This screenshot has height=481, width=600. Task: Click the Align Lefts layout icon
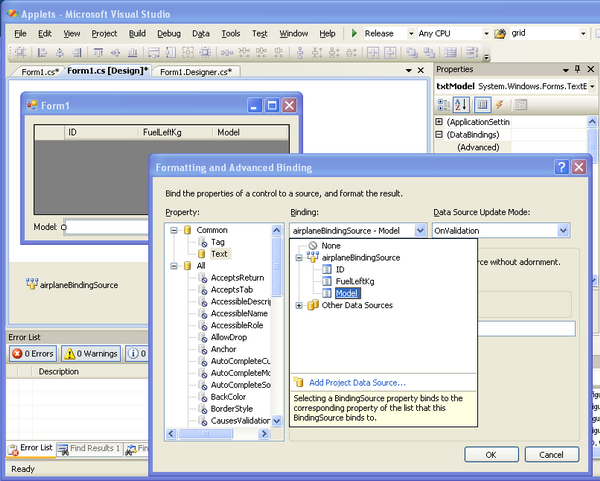click(42, 52)
